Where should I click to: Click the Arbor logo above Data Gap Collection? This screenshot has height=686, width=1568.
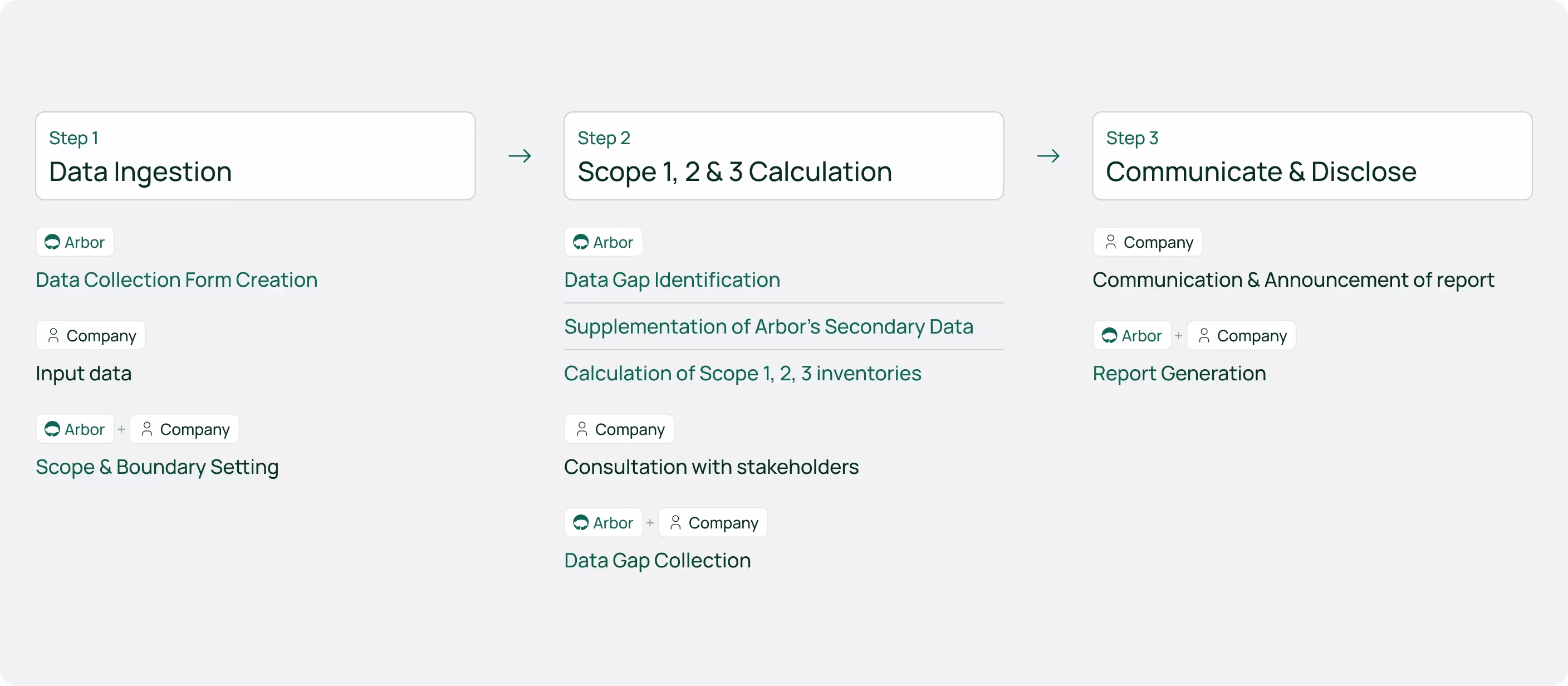(x=581, y=523)
